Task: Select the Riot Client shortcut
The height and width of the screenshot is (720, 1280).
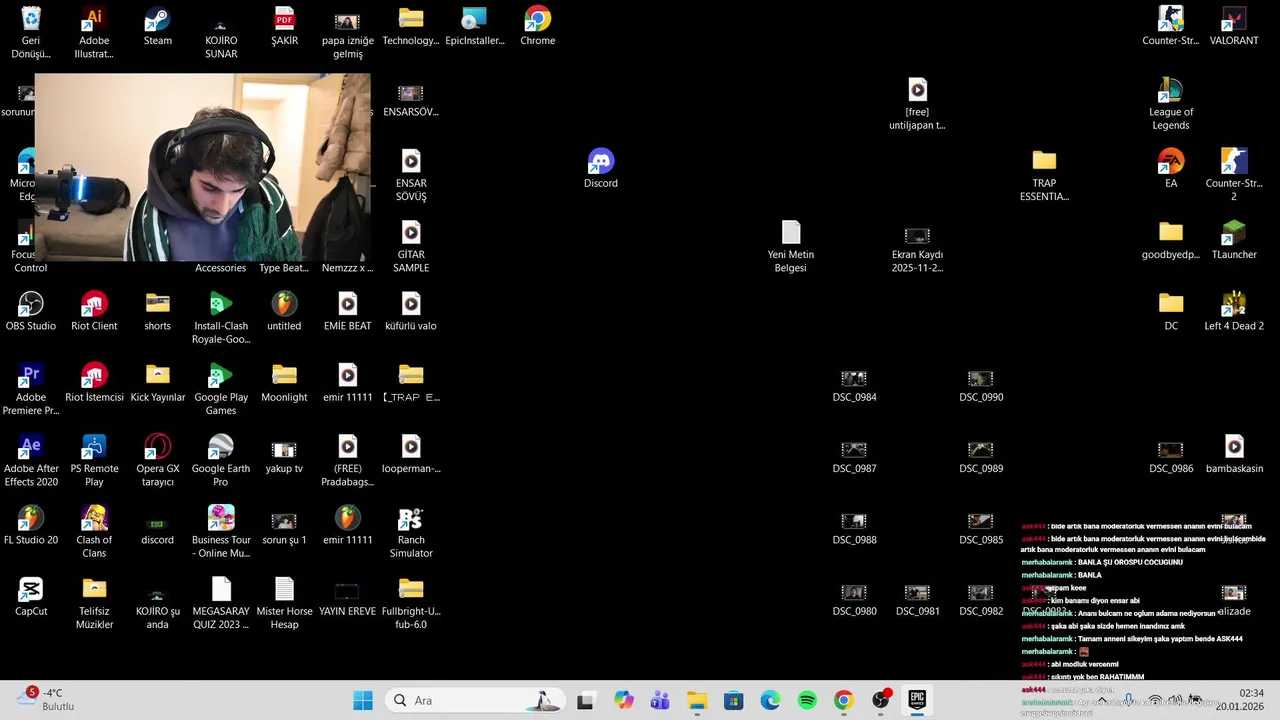Action: click(x=94, y=312)
